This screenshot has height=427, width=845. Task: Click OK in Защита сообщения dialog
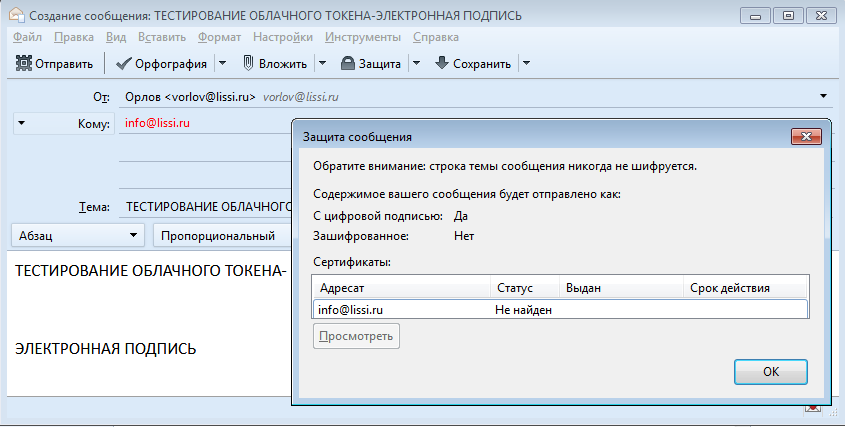[771, 371]
